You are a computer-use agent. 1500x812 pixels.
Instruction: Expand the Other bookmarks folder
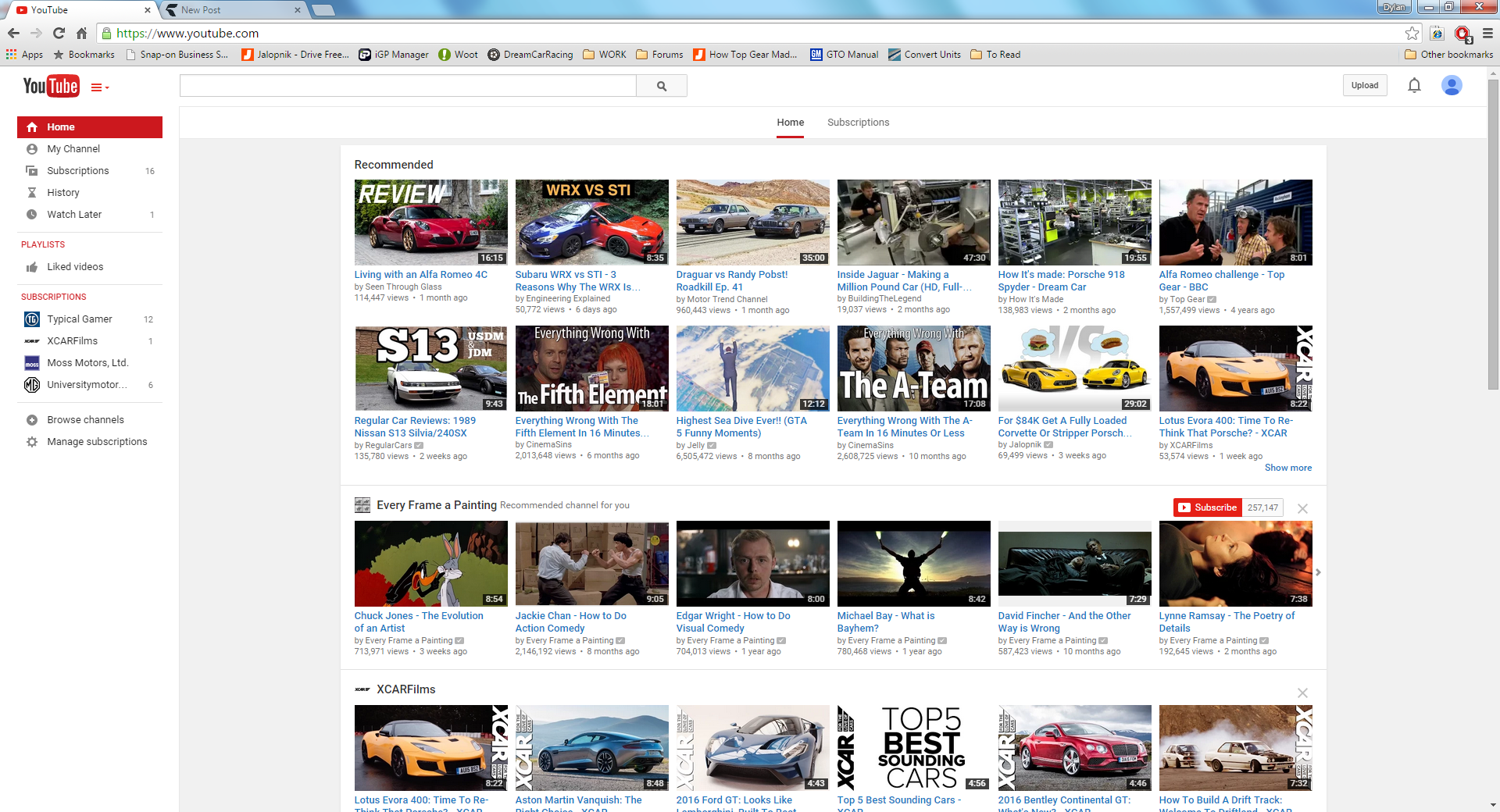pyautogui.click(x=1448, y=55)
